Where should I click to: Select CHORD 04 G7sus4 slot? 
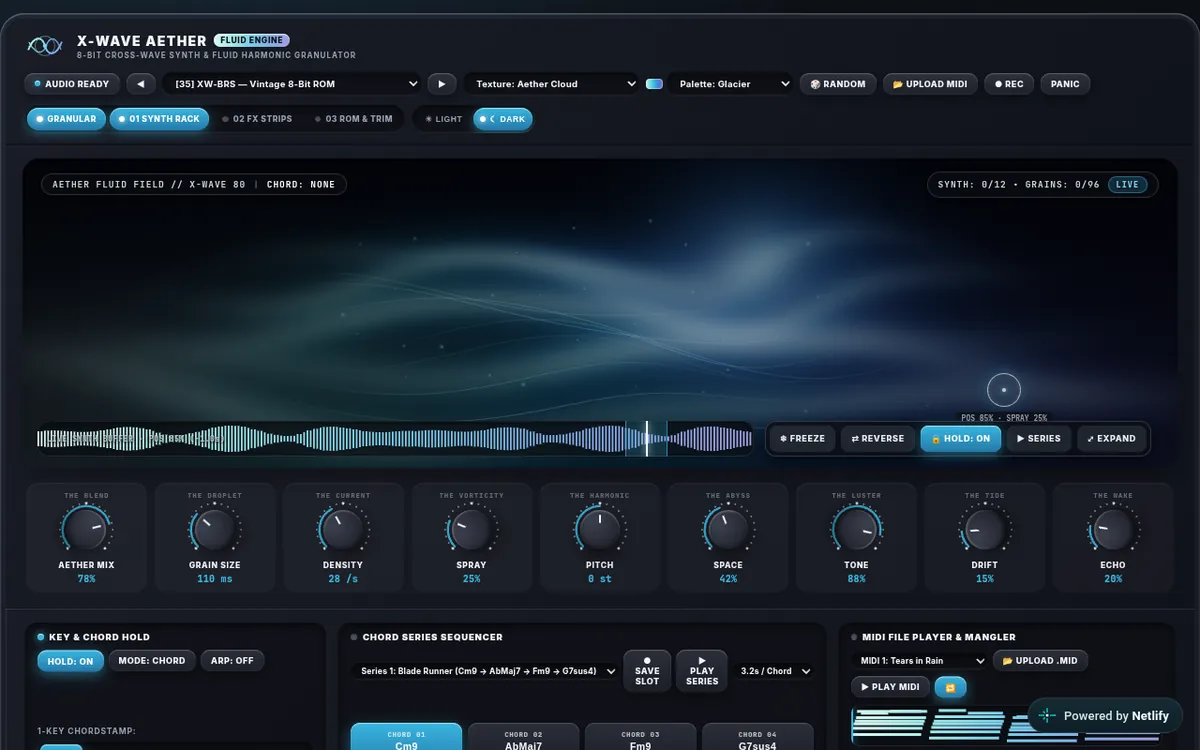(x=757, y=738)
